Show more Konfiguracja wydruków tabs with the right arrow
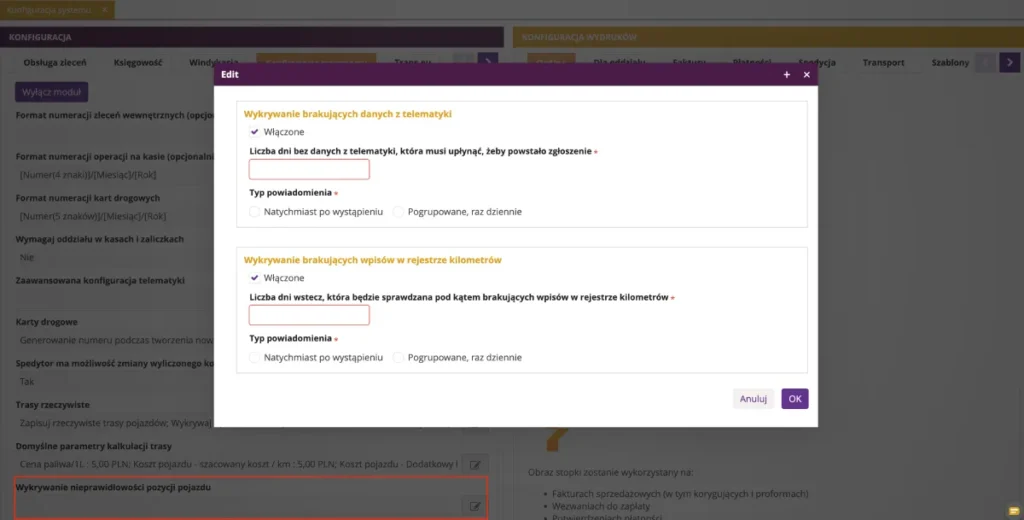Viewport: 1024px width, 520px height. [x=1010, y=63]
